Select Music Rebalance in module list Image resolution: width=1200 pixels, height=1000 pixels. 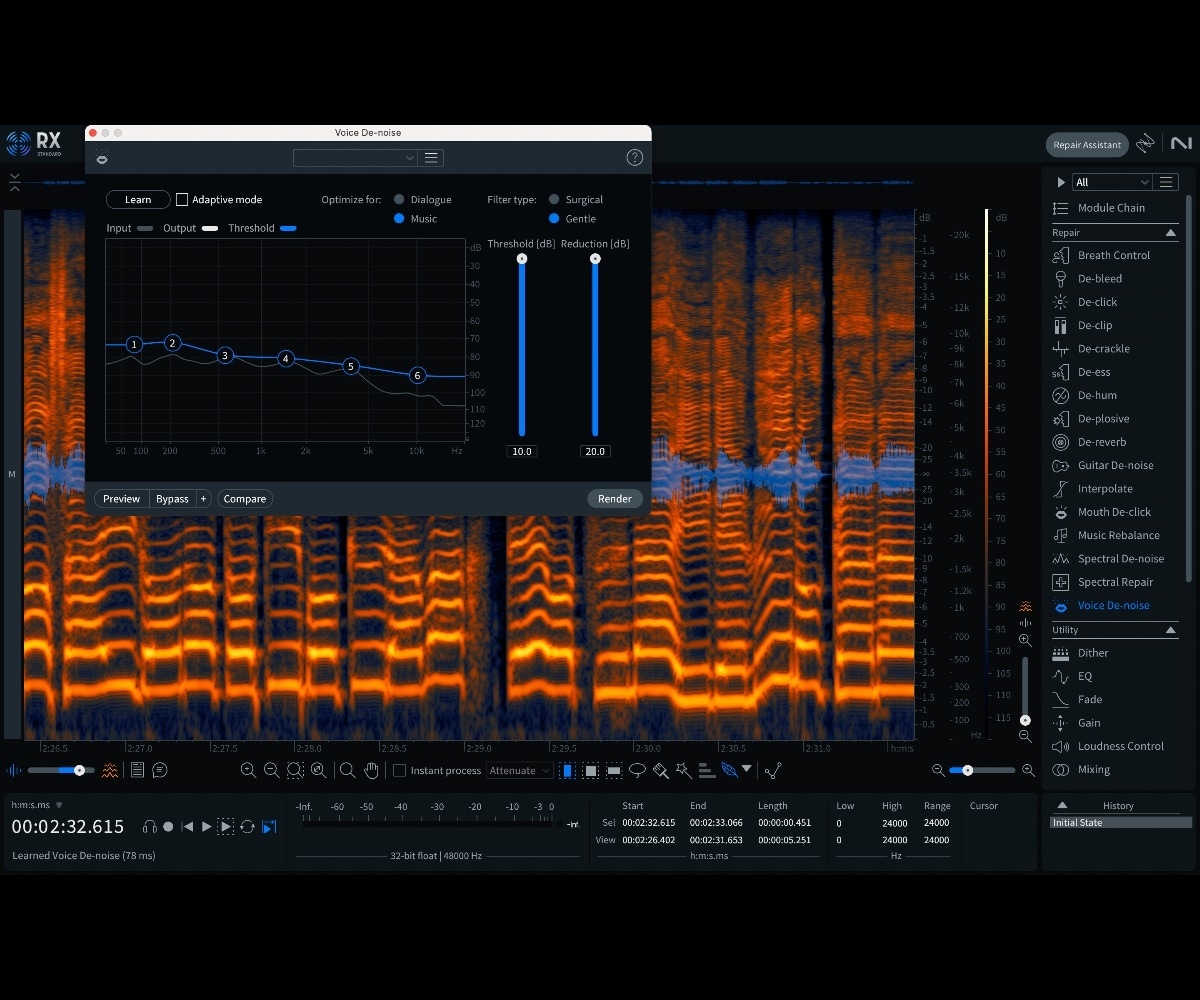(1118, 535)
